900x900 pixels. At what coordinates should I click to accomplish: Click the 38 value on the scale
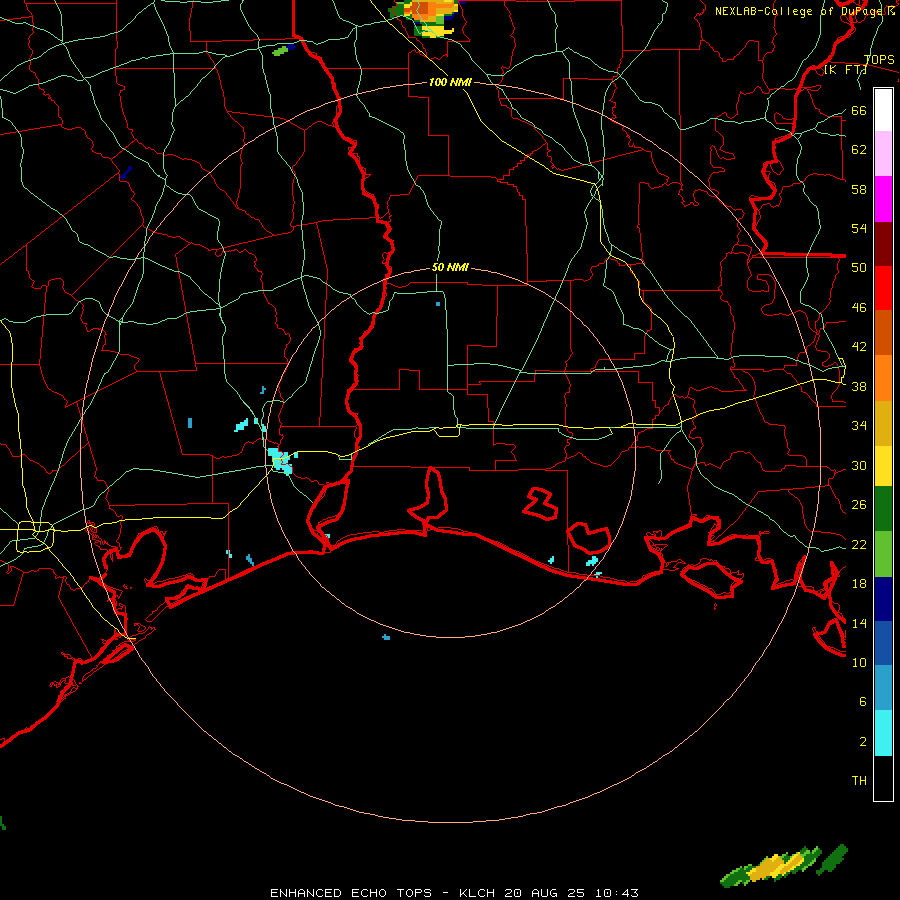859,386
